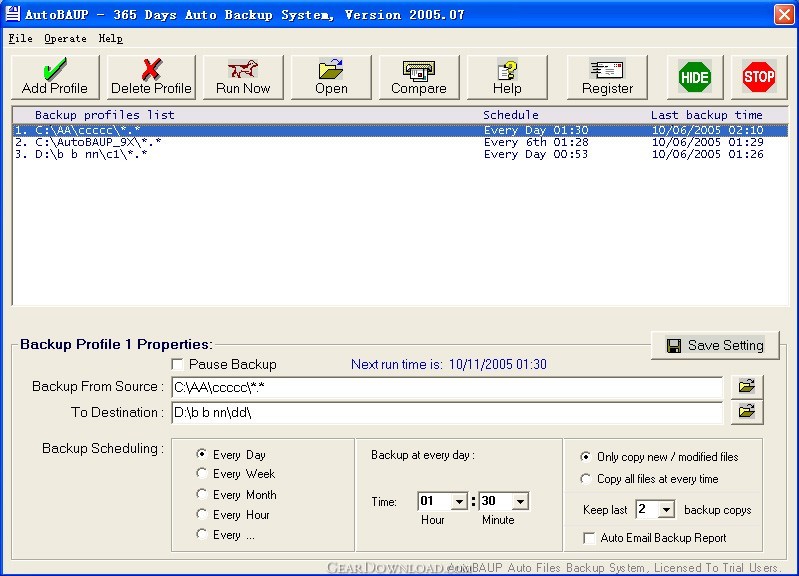The image size is (799, 576).
Task: Open the Operate menu
Action: pyautogui.click(x=65, y=38)
